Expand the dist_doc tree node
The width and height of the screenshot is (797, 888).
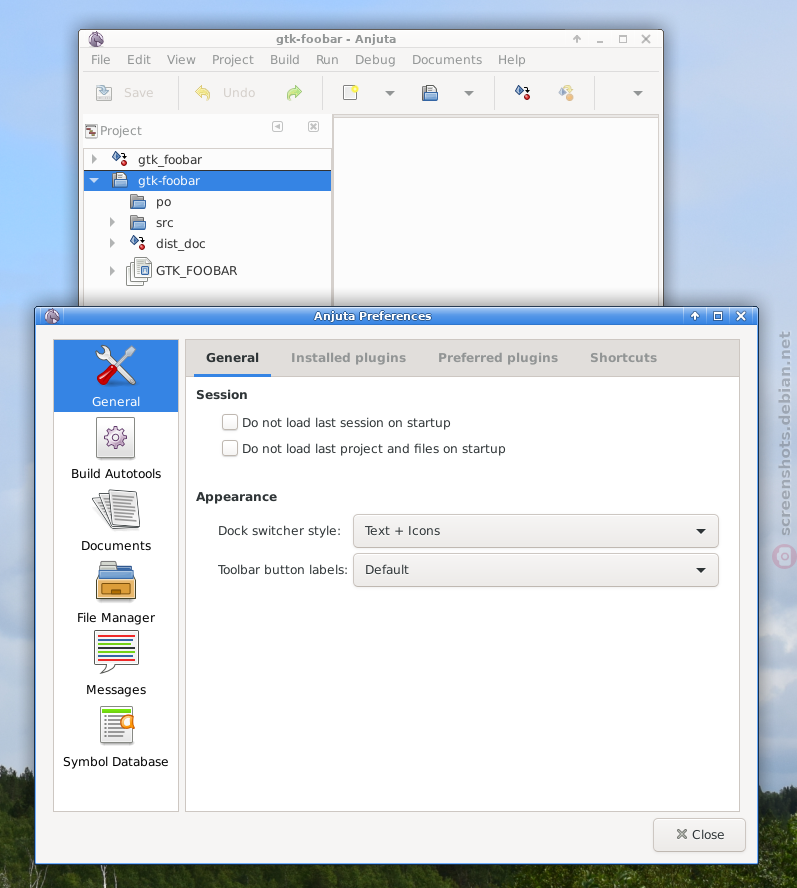pyautogui.click(x=112, y=243)
